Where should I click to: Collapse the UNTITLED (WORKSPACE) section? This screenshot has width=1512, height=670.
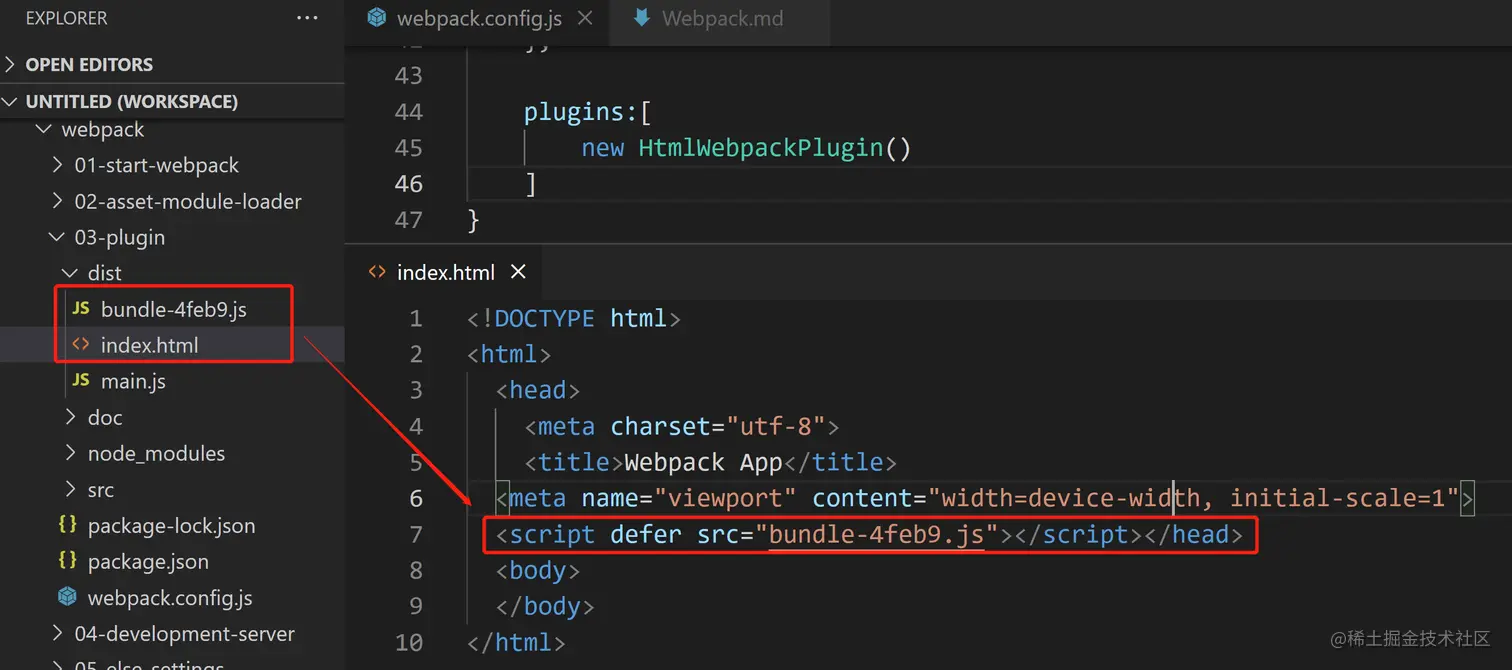(x=10, y=101)
